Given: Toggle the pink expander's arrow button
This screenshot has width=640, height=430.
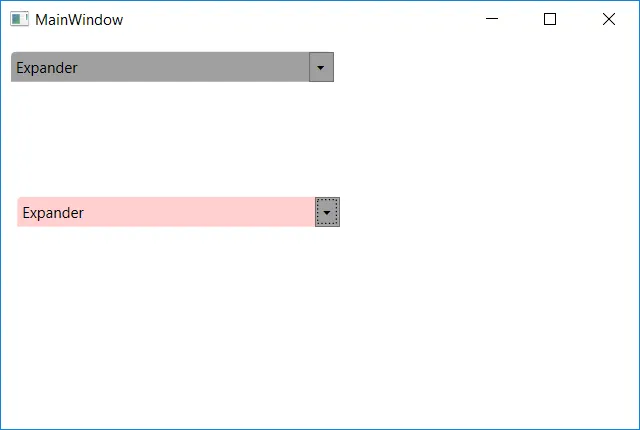Looking at the screenshot, I should 327,212.
